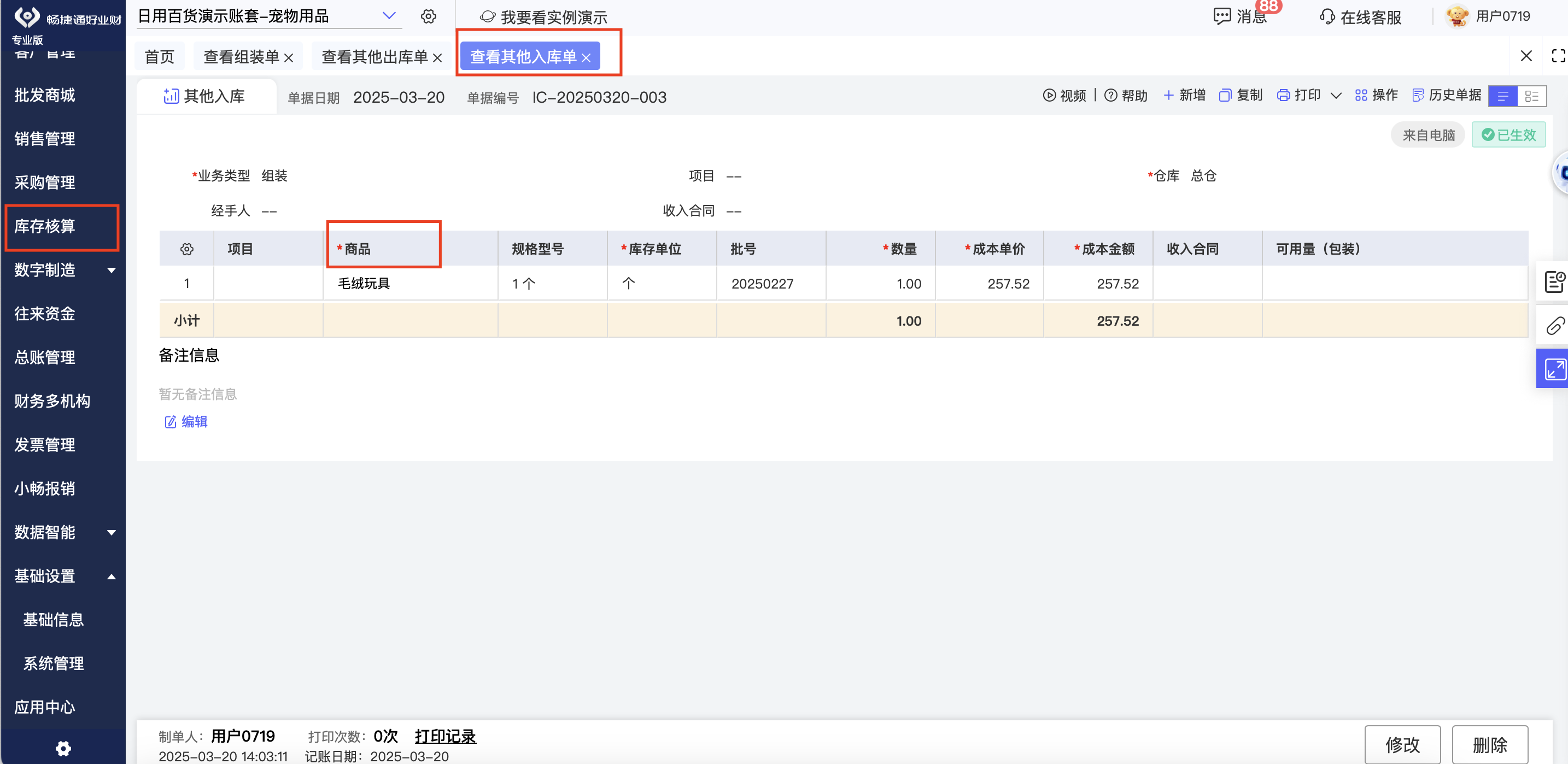Switch to 查看组装单 tab

pyautogui.click(x=241, y=57)
